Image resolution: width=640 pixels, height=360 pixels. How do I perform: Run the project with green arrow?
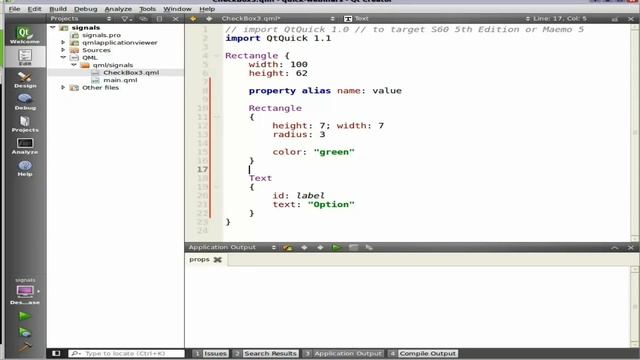(24, 316)
